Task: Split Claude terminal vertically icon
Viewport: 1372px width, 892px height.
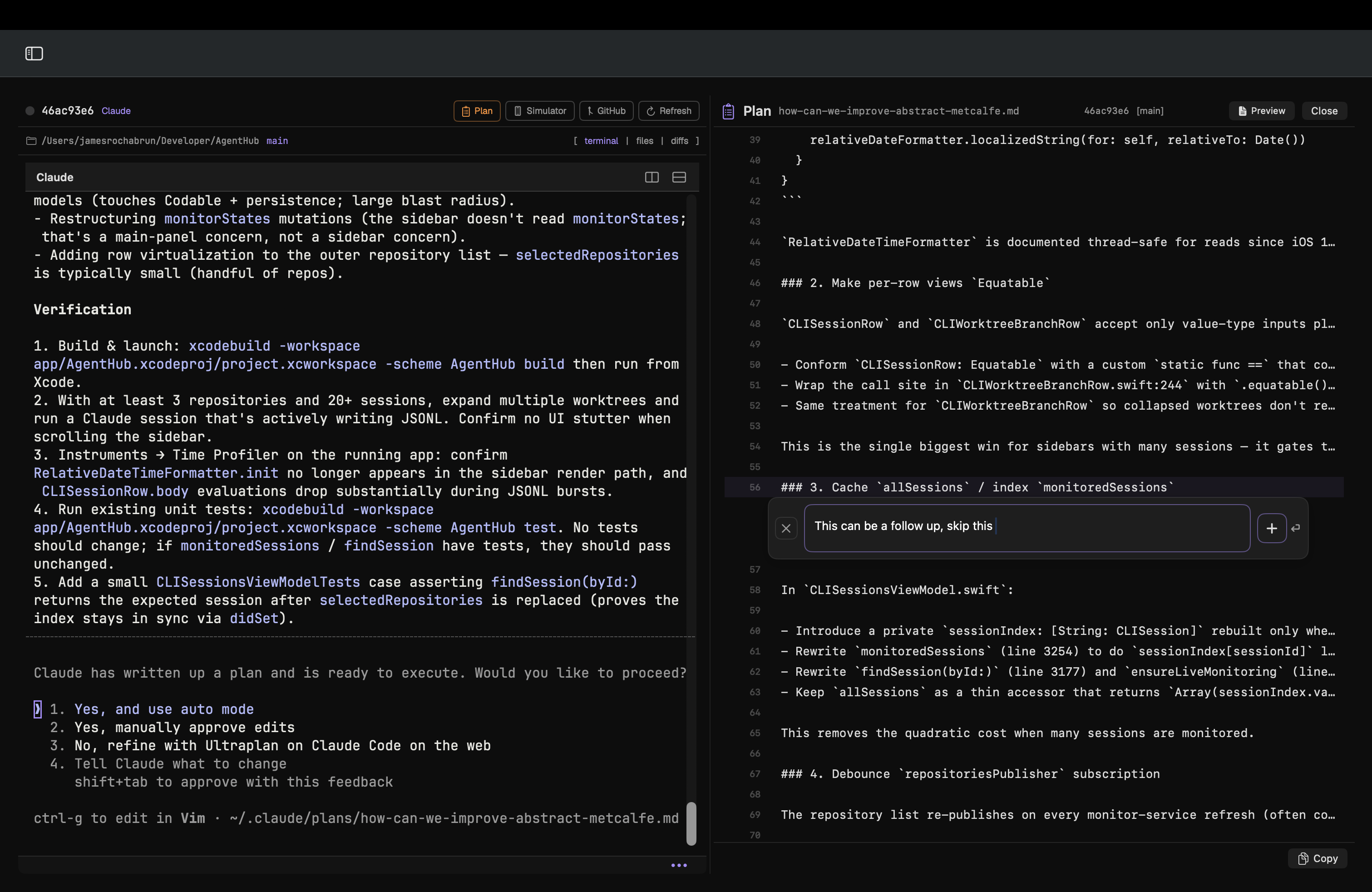Action: click(x=651, y=177)
